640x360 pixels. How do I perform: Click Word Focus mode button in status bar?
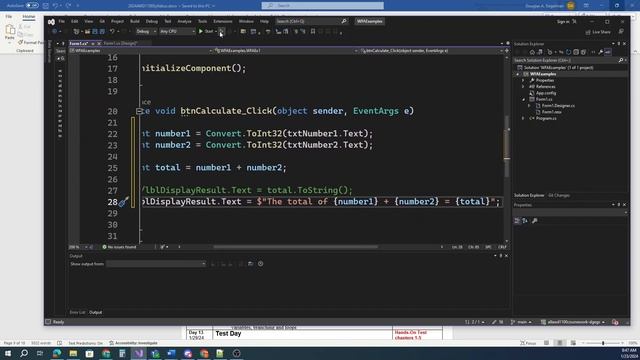point(528,343)
